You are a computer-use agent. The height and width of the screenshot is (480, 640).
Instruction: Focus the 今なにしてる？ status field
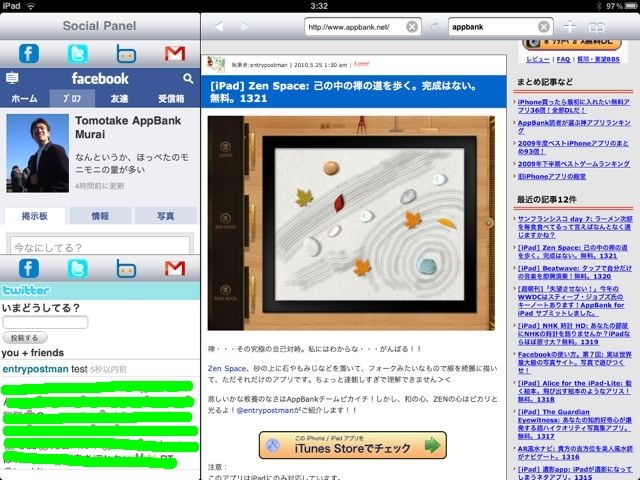pyautogui.click(x=100, y=246)
